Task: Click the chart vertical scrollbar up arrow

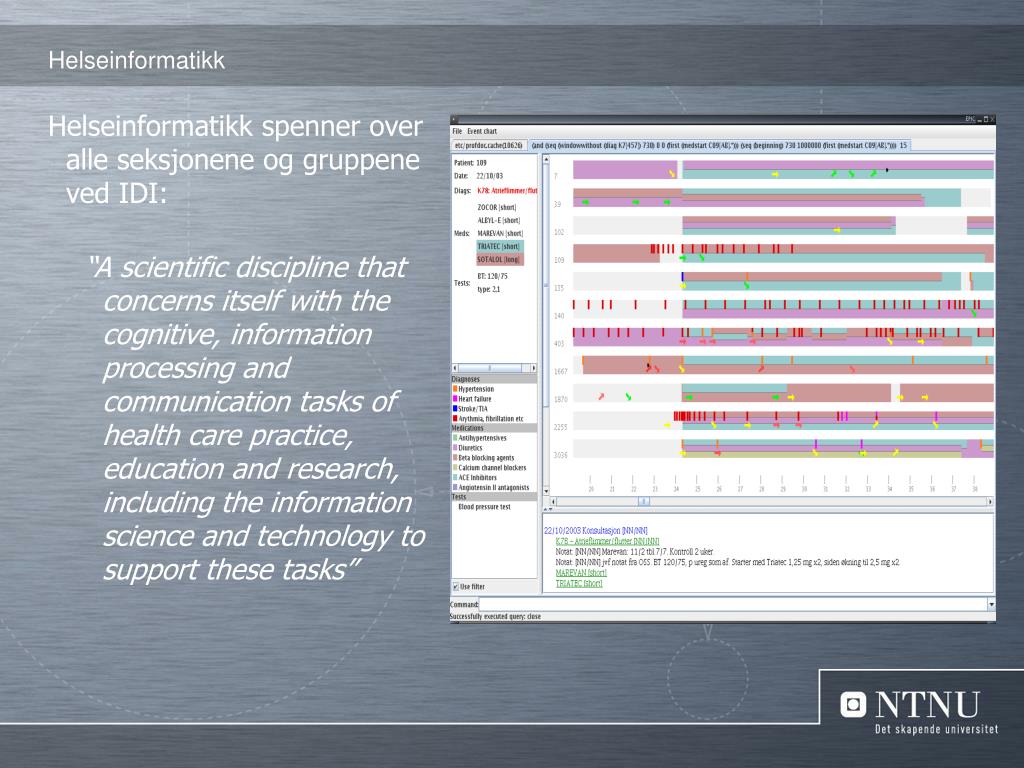Action: point(546,160)
